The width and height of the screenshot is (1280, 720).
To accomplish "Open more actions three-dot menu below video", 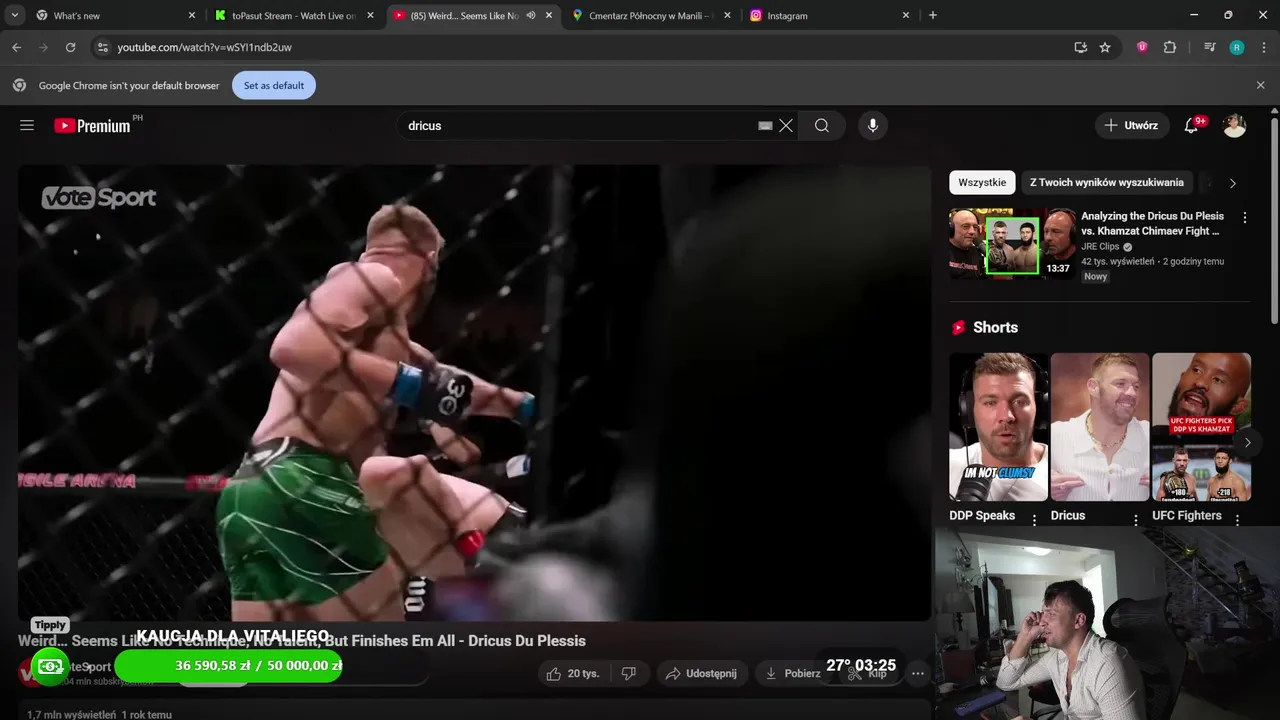I will tap(918, 673).
